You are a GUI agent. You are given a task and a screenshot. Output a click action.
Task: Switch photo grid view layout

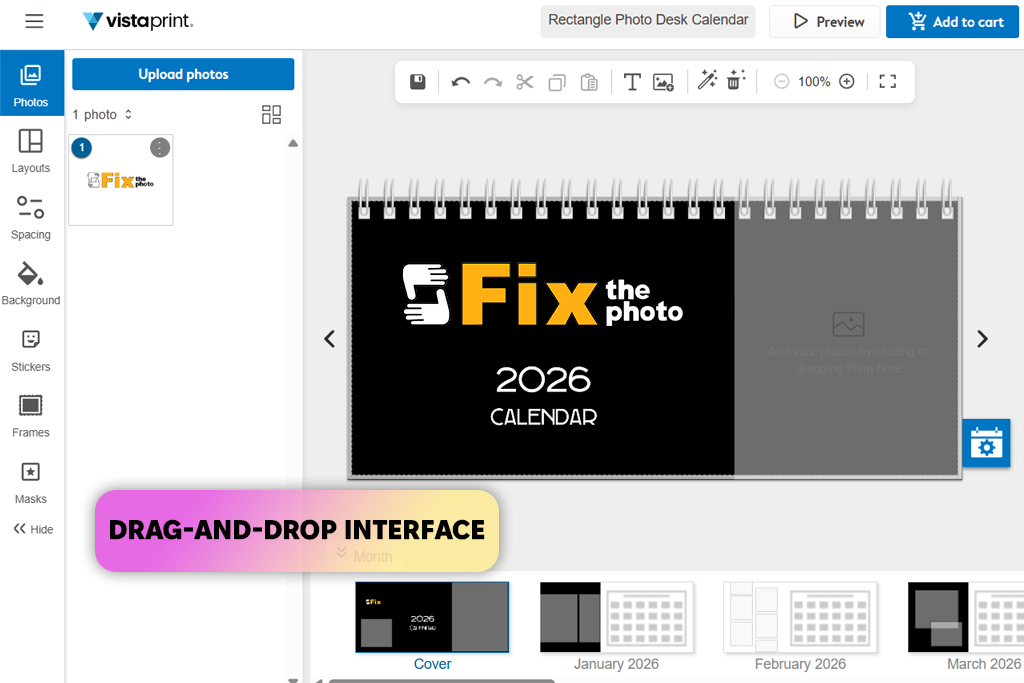(271, 114)
